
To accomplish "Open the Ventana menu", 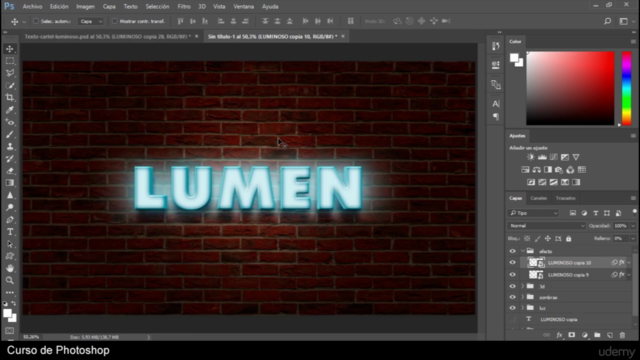I will 244,7.
